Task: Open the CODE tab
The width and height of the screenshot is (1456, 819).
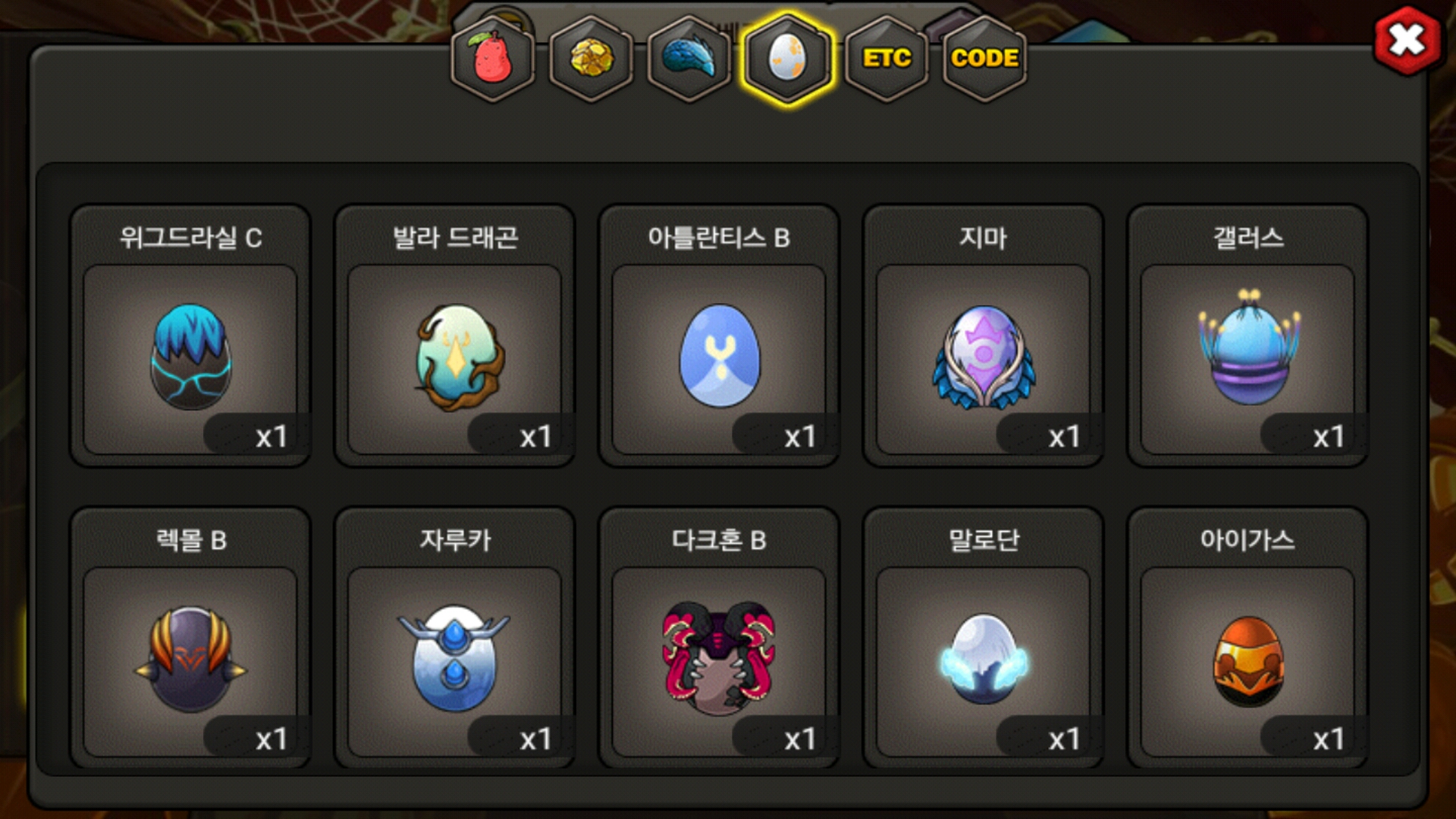Action: pos(984,58)
